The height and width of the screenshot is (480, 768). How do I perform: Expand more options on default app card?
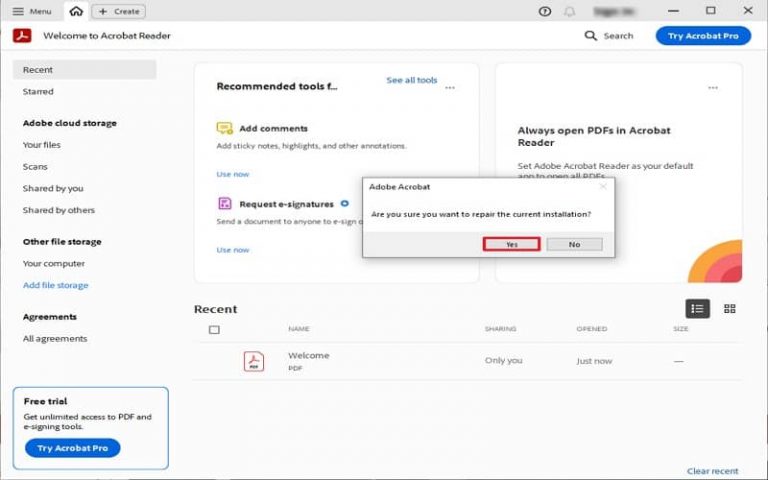coord(713,87)
